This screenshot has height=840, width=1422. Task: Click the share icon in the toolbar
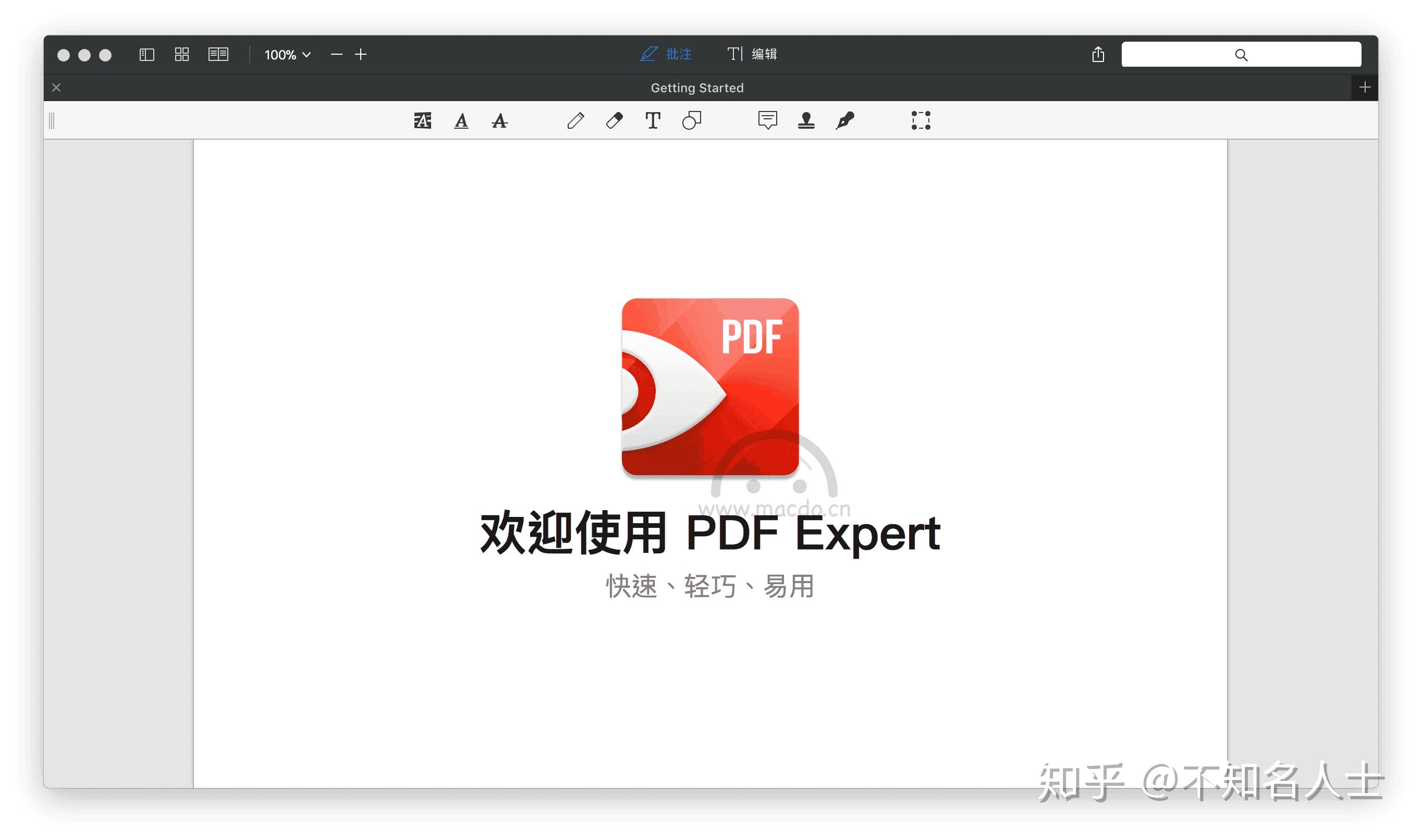pos(1098,54)
